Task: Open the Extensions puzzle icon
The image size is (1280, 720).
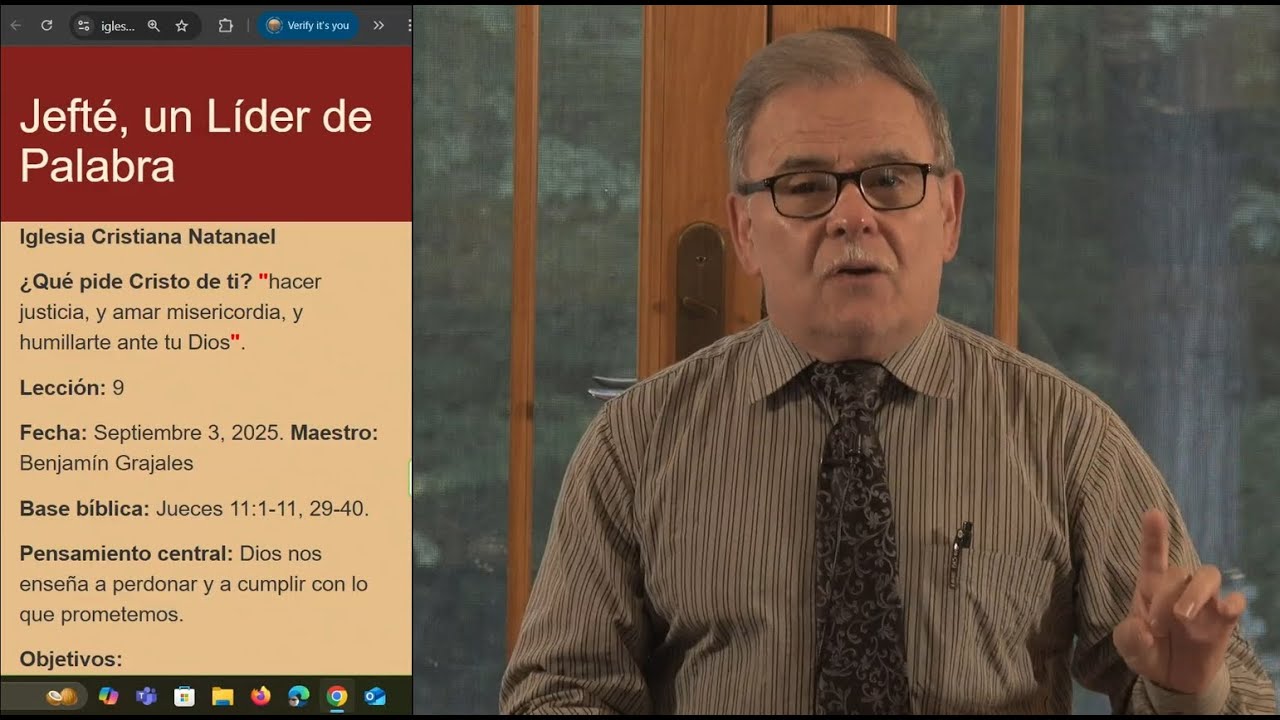Action: click(x=225, y=26)
